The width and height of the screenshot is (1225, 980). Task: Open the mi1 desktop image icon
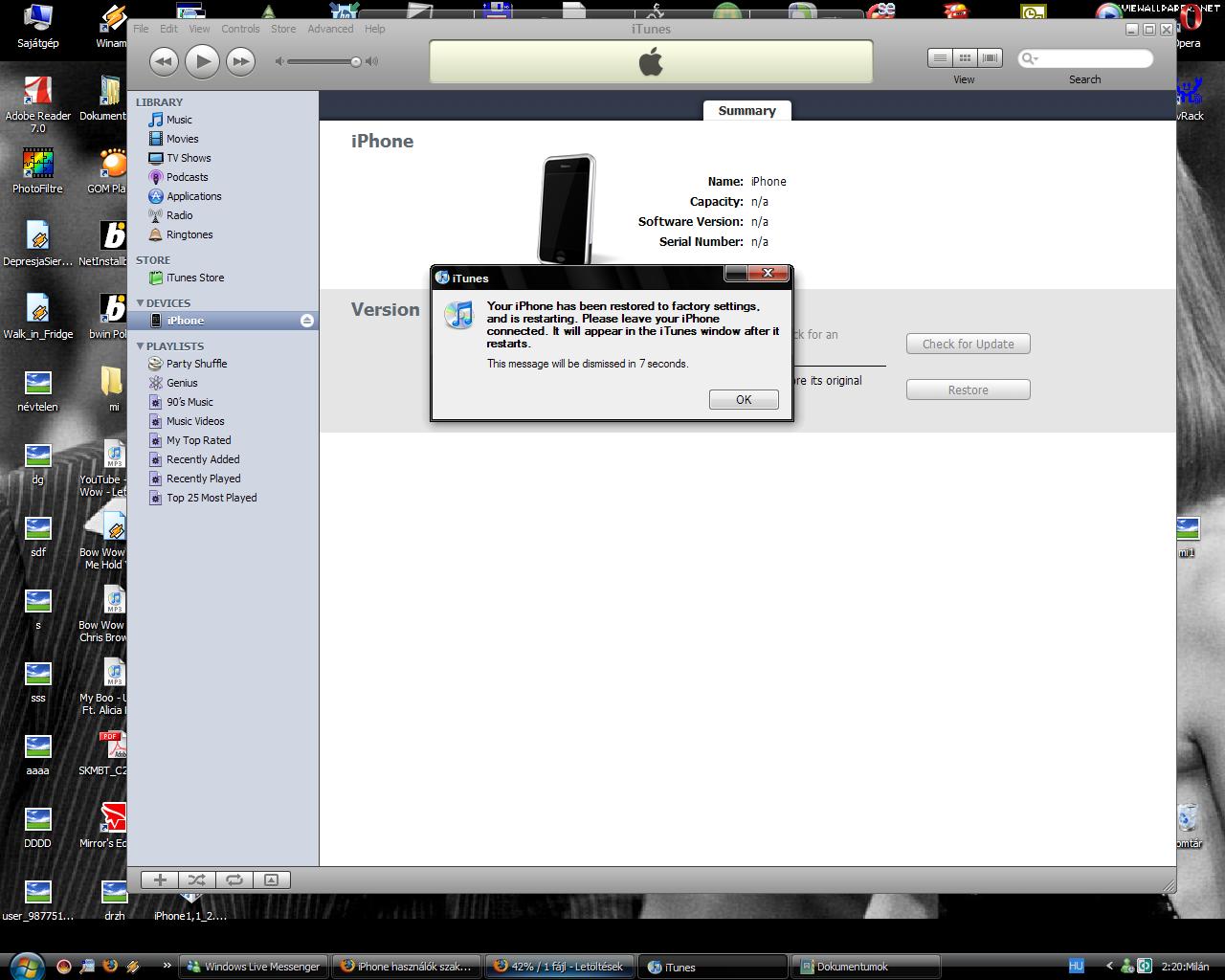coord(1187,536)
